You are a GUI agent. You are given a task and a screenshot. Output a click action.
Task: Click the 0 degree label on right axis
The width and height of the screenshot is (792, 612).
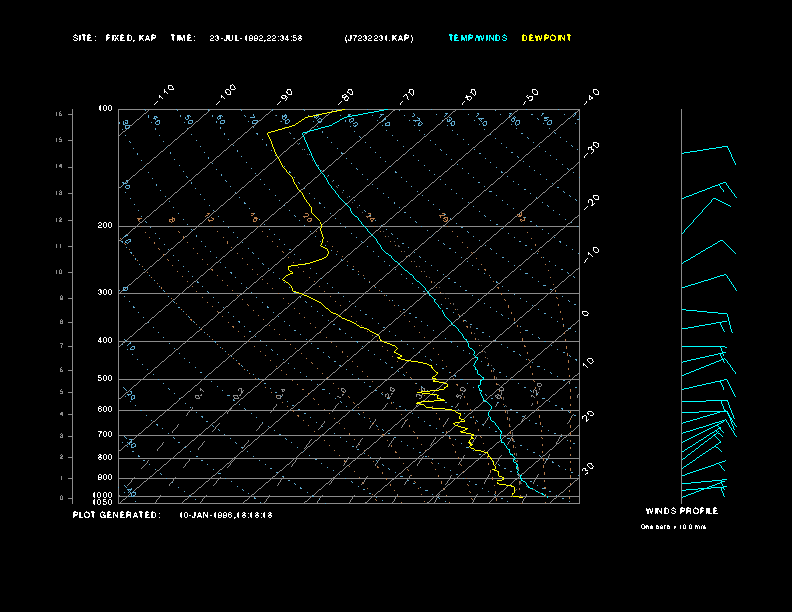coord(586,313)
